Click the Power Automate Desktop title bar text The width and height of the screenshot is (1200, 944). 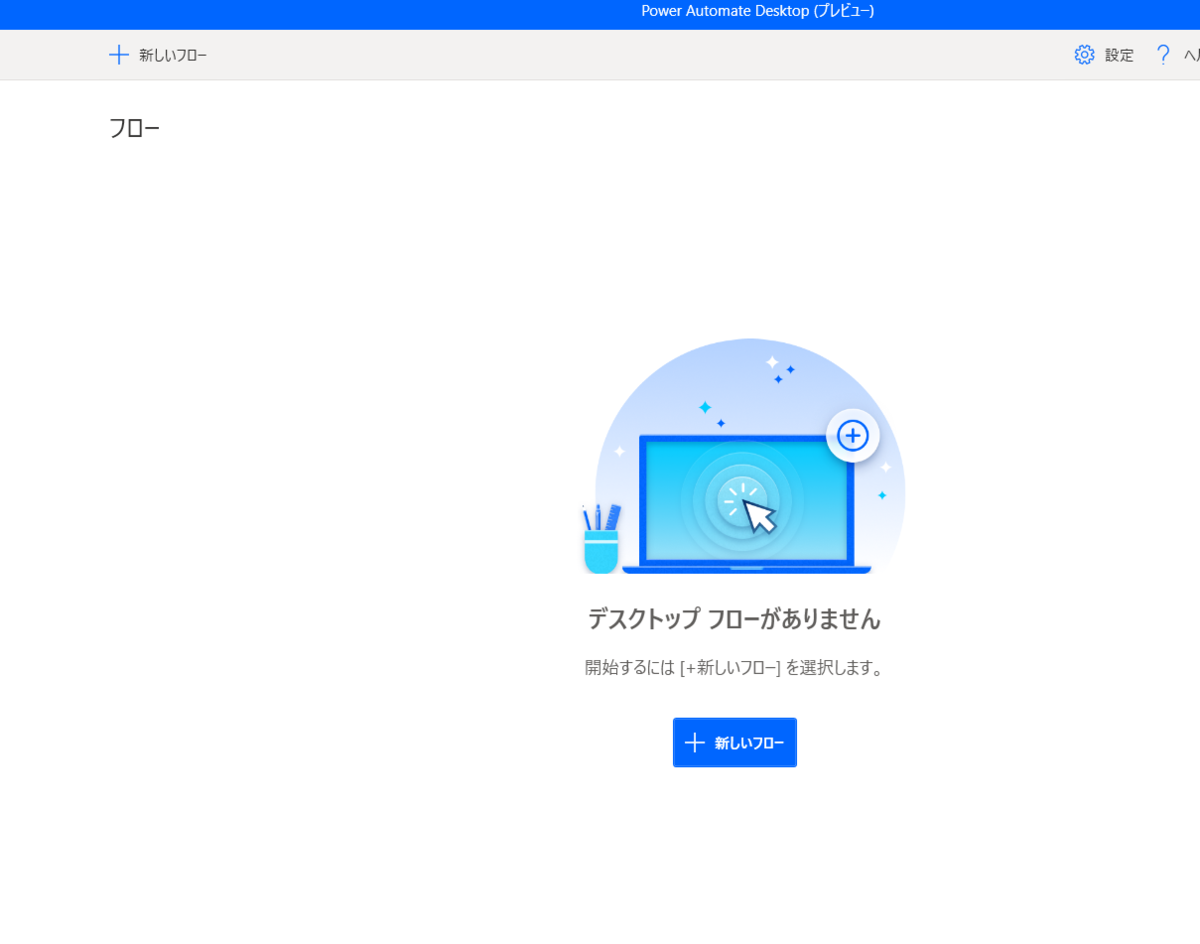758,12
